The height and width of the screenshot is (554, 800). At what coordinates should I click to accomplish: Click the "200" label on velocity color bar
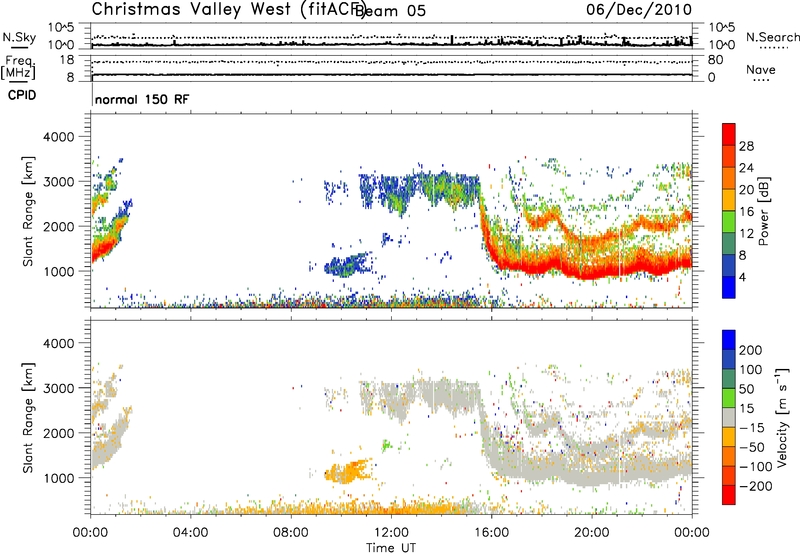point(751,350)
